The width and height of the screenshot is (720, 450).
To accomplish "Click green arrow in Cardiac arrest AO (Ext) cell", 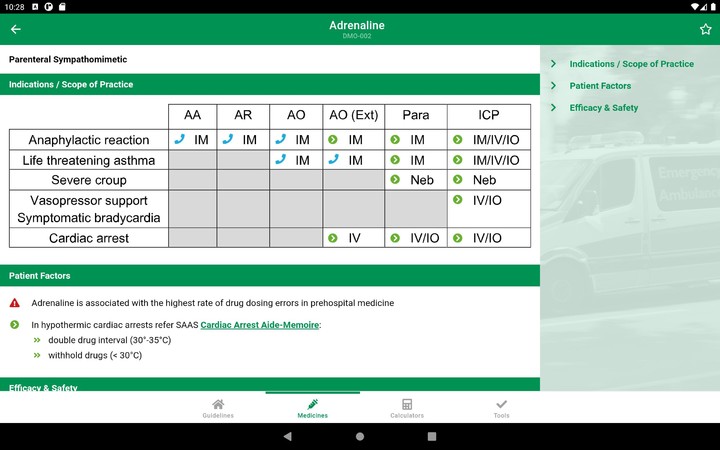I will (333, 238).
